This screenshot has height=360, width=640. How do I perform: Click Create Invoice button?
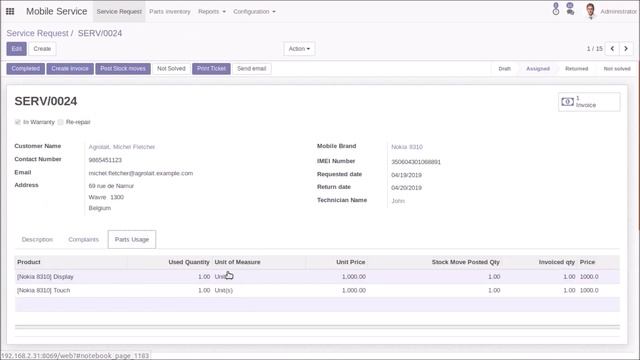click(70, 69)
